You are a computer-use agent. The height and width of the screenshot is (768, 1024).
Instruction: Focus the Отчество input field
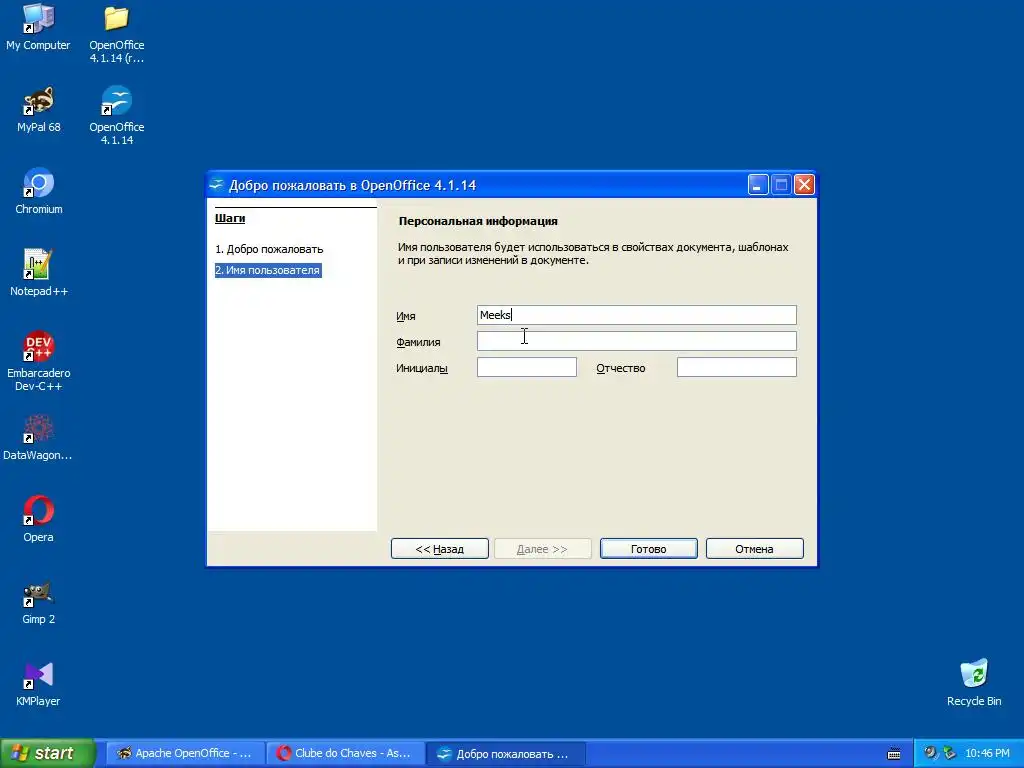pyautogui.click(x=737, y=367)
